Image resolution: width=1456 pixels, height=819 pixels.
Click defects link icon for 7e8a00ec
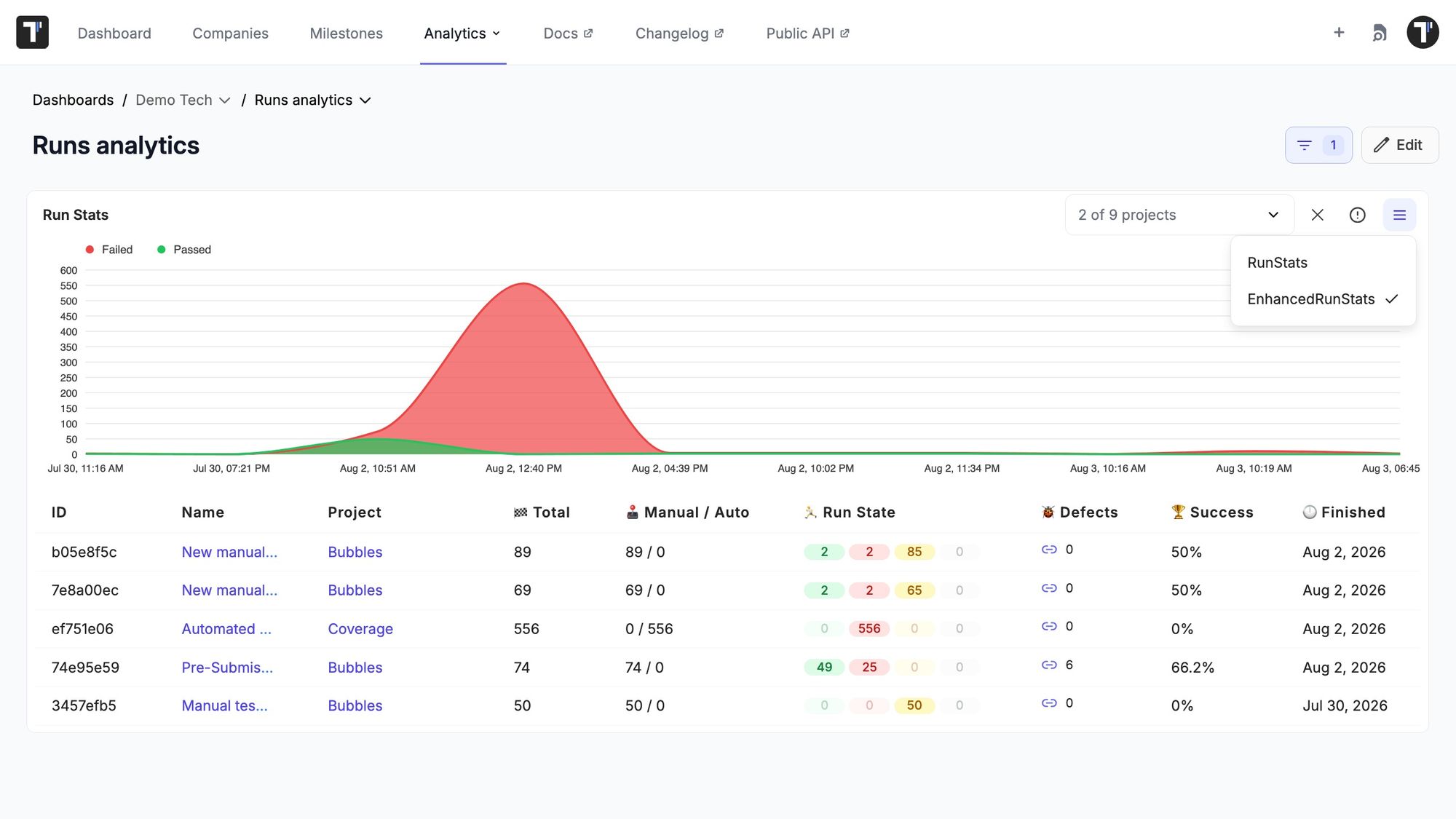[x=1049, y=588]
